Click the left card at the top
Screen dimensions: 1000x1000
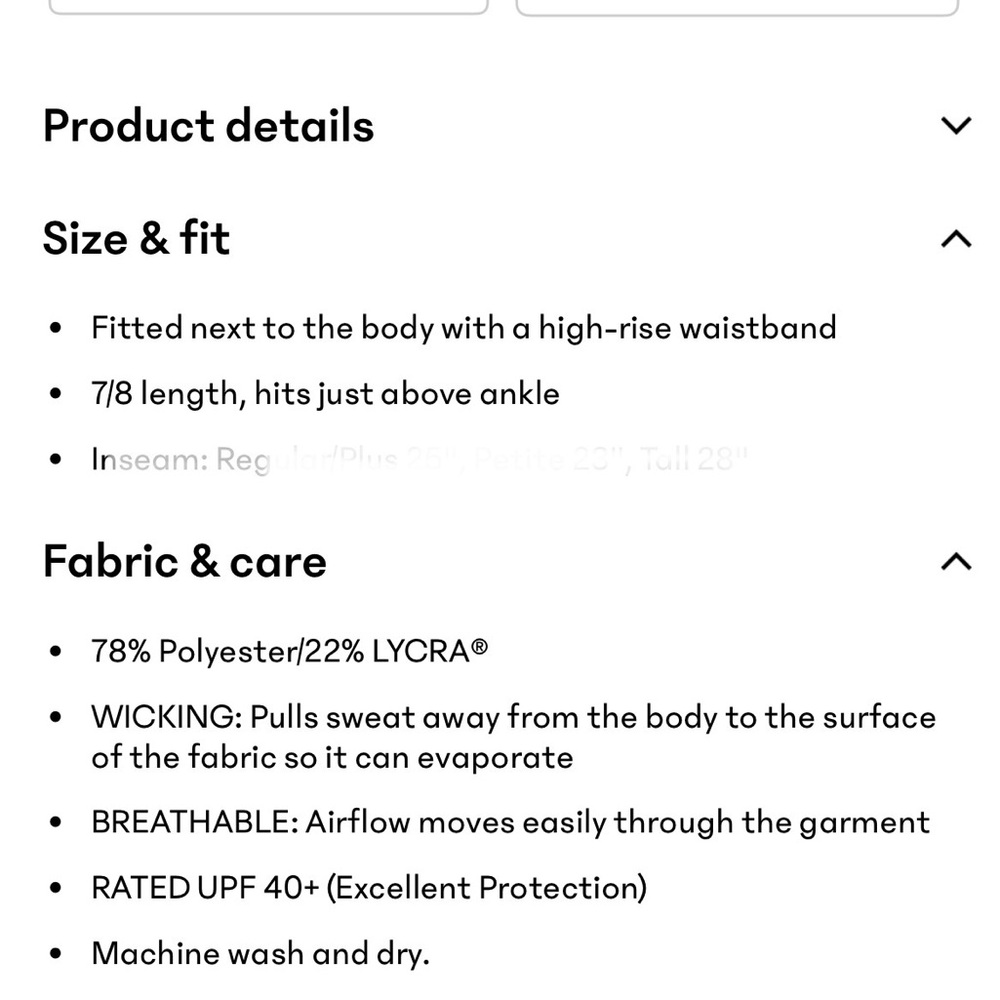pyautogui.click(x=267, y=5)
